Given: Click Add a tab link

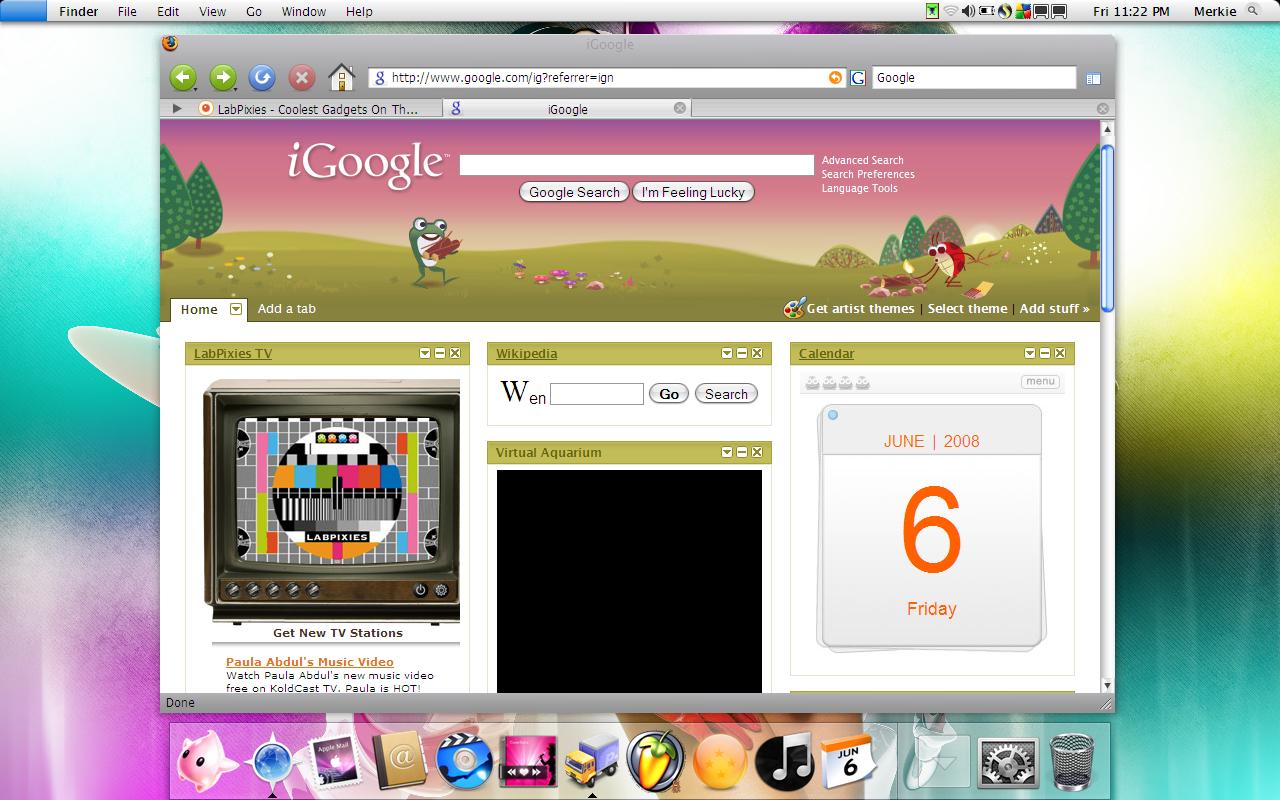Looking at the screenshot, I should point(287,309).
